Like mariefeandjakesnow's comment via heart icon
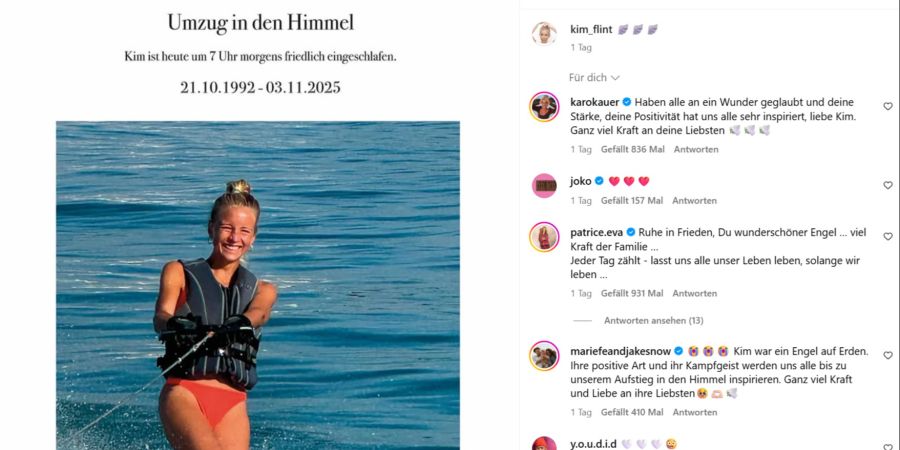Image resolution: width=900 pixels, height=450 pixels. (888, 355)
